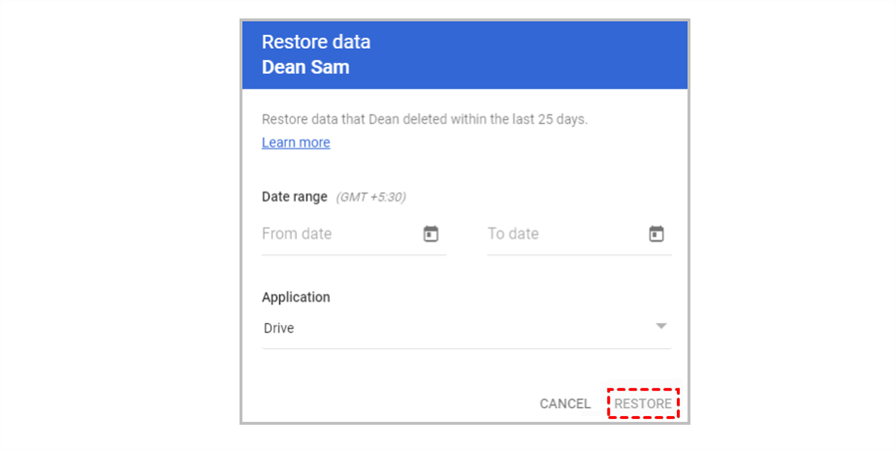Viewport: 896px width, 450px height.
Task: Expand the Application dropdown arrow
Action: tap(660, 327)
